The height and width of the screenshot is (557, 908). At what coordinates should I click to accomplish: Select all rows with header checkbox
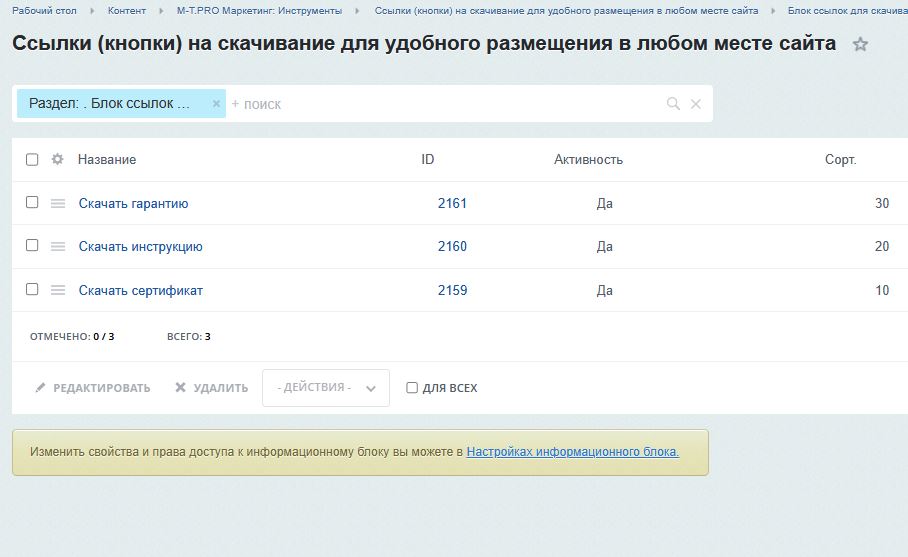[32, 159]
